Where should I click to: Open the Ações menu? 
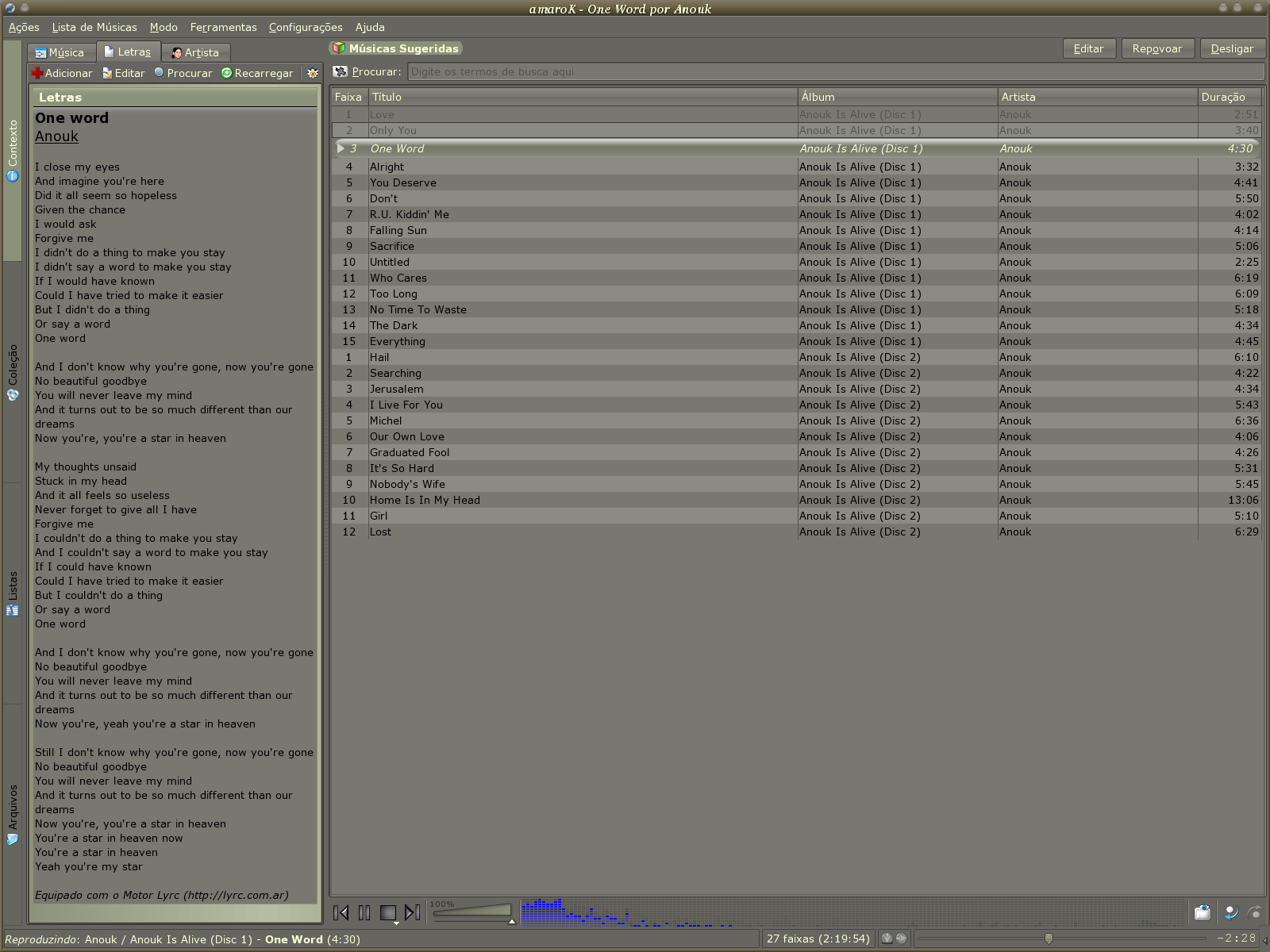click(x=24, y=27)
